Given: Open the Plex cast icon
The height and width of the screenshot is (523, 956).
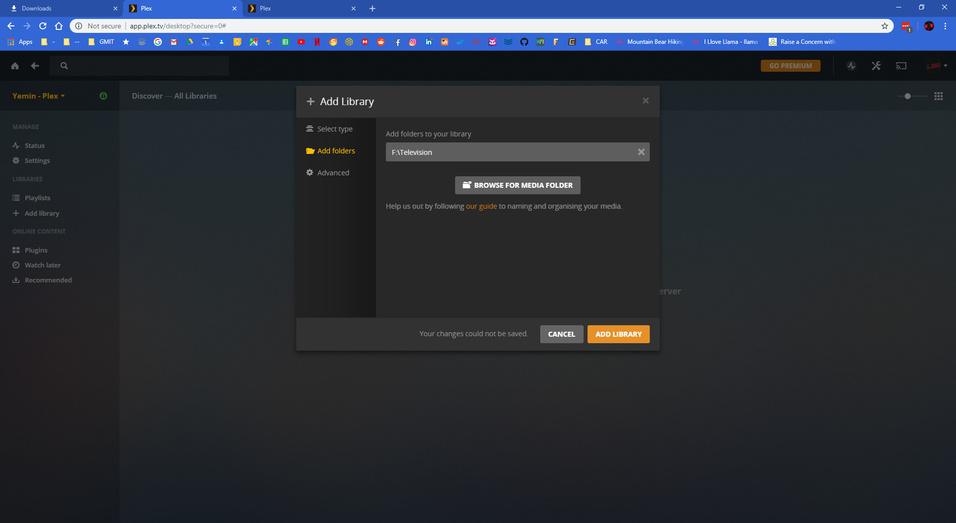Looking at the screenshot, I should (x=901, y=66).
